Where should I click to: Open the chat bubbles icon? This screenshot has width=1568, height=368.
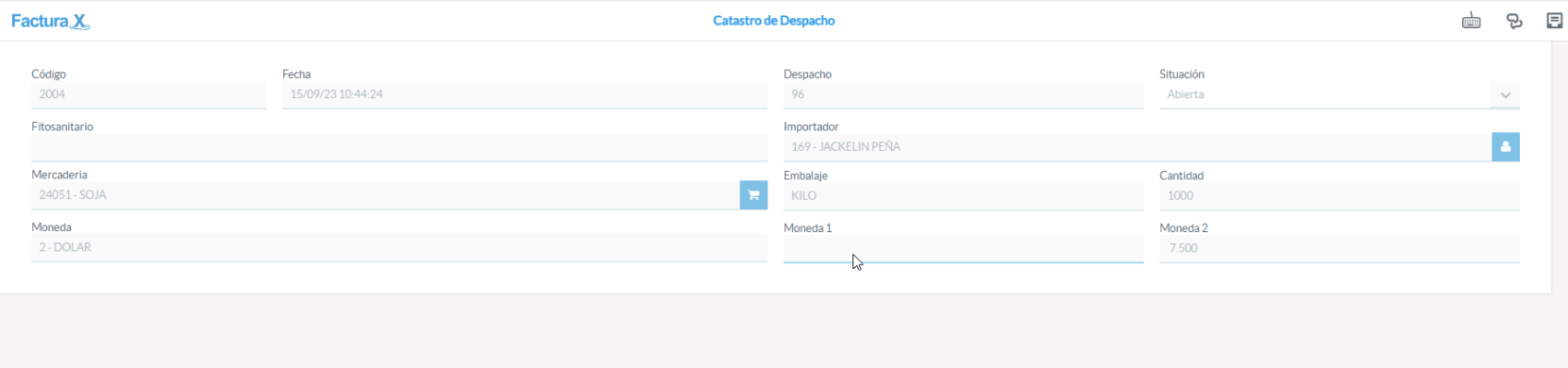(1514, 21)
